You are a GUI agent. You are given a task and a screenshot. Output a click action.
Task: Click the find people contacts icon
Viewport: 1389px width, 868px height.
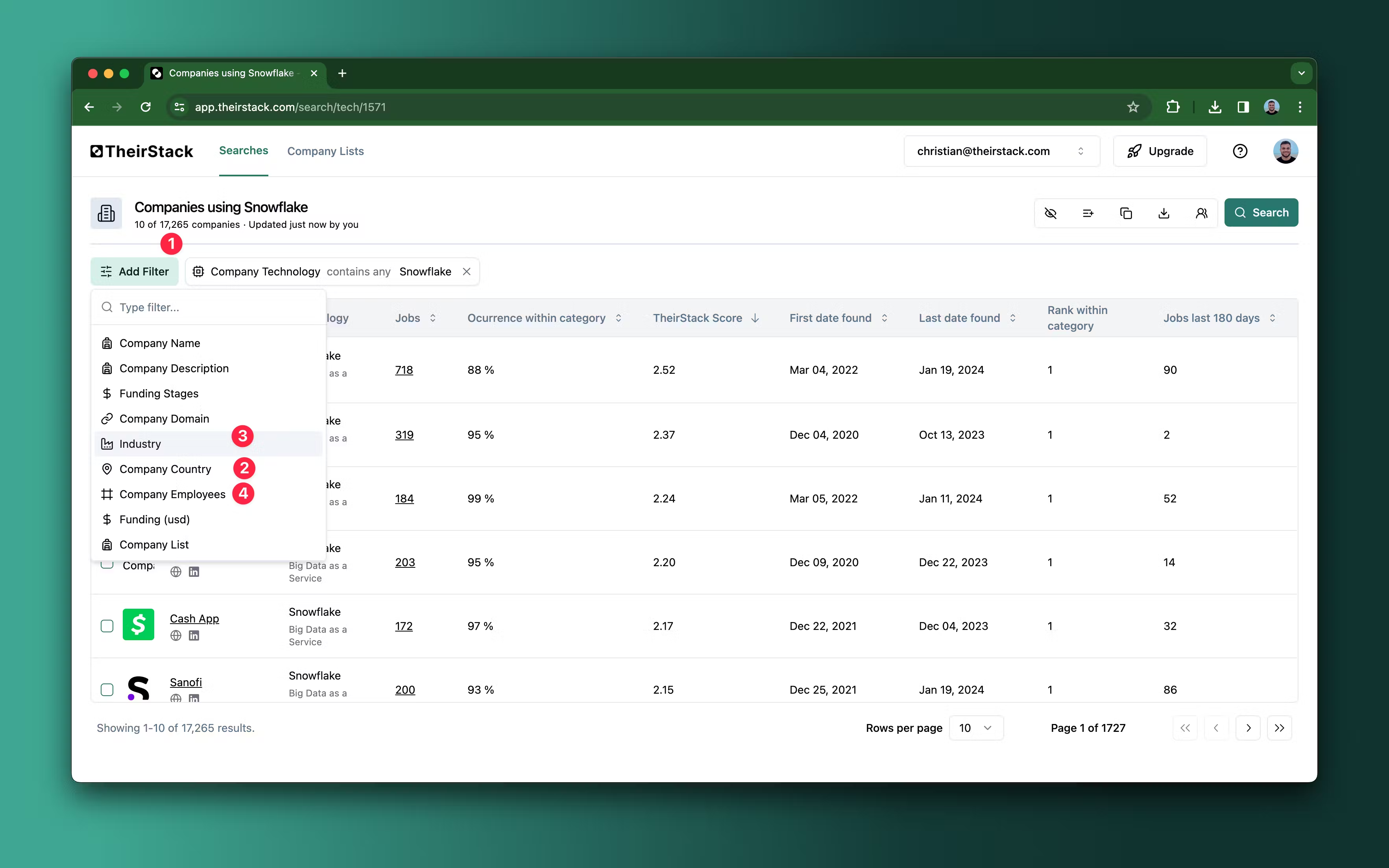click(1201, 213)
